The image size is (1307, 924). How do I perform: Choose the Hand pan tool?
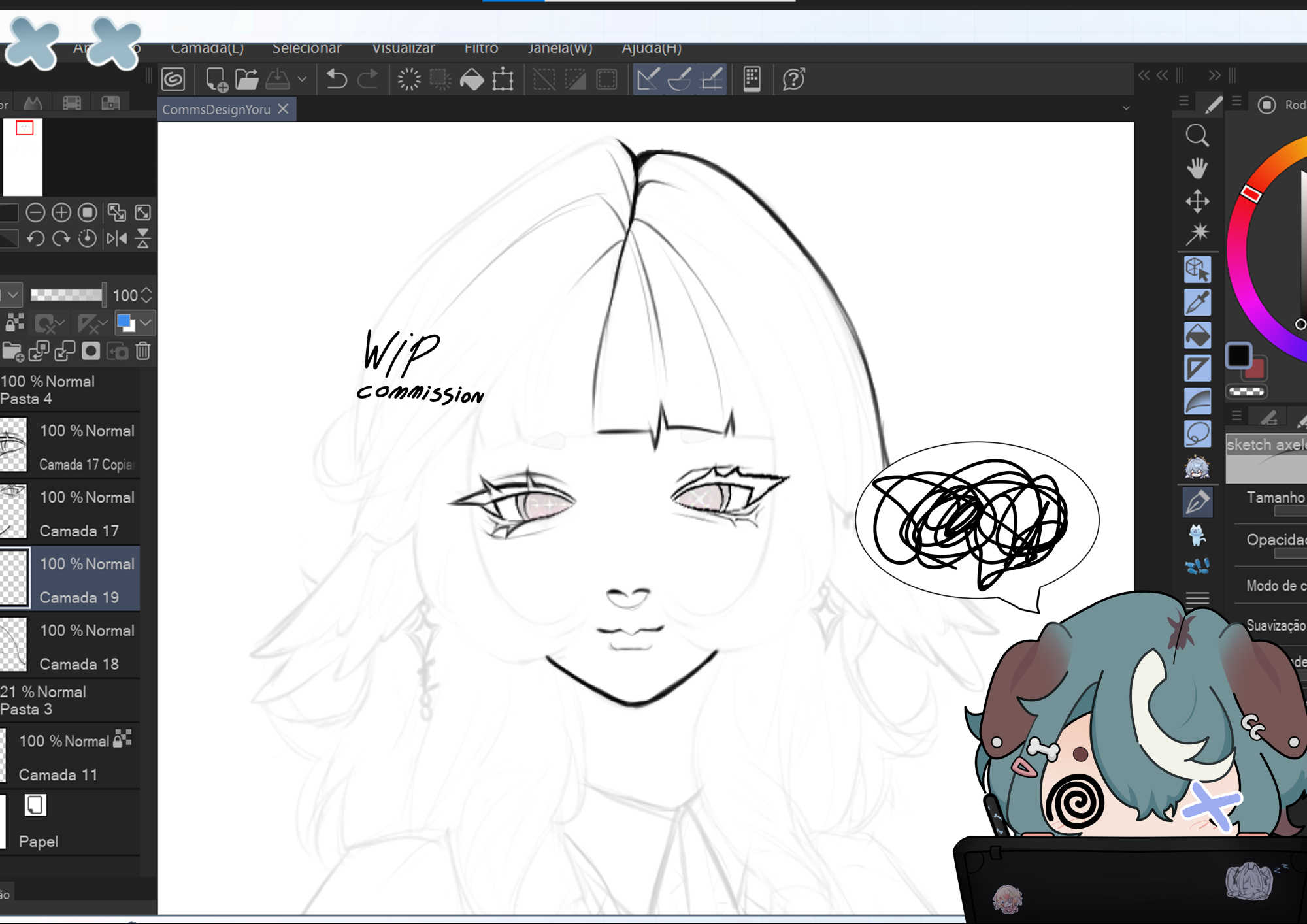1197,168
